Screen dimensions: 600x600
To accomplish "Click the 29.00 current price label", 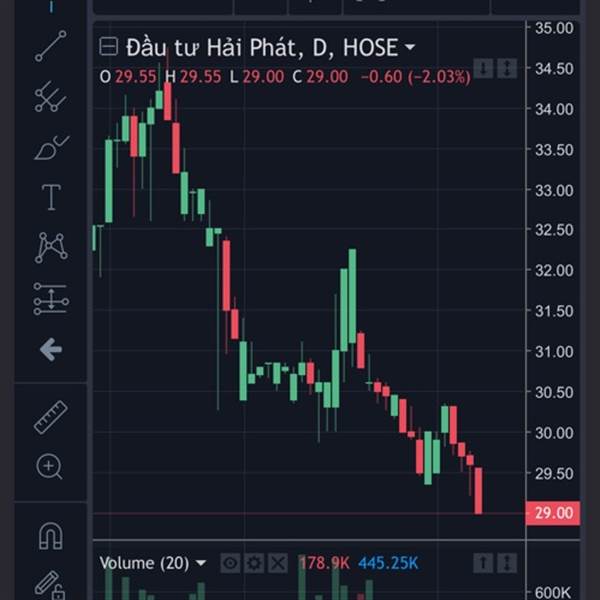I will point(553,513).
